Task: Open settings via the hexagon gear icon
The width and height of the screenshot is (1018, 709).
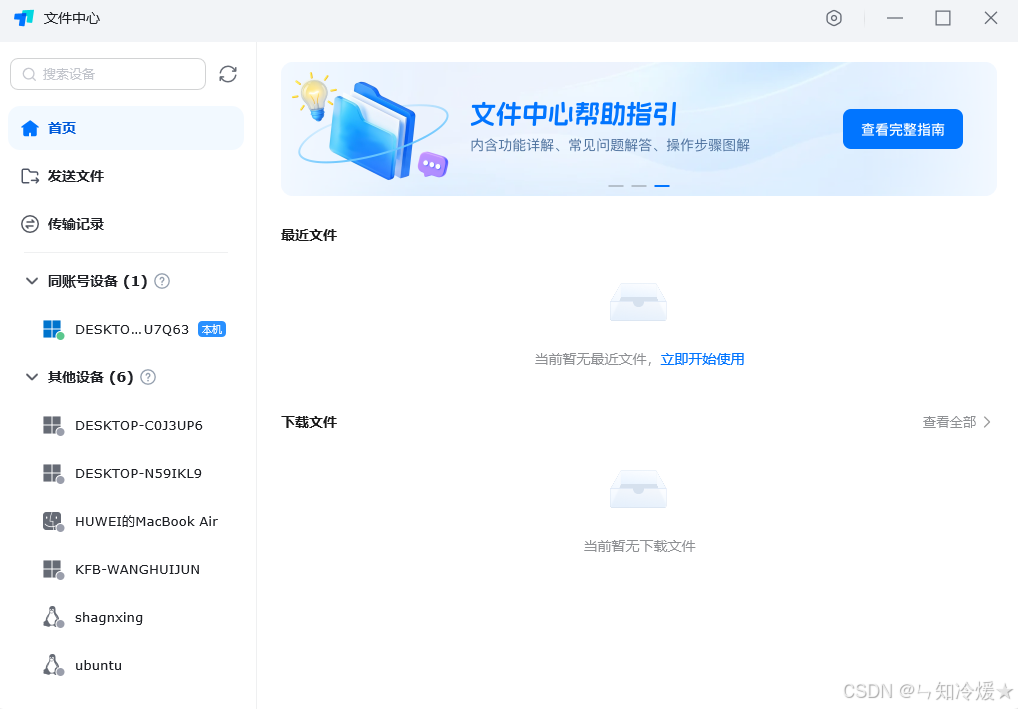Action: 834,18
